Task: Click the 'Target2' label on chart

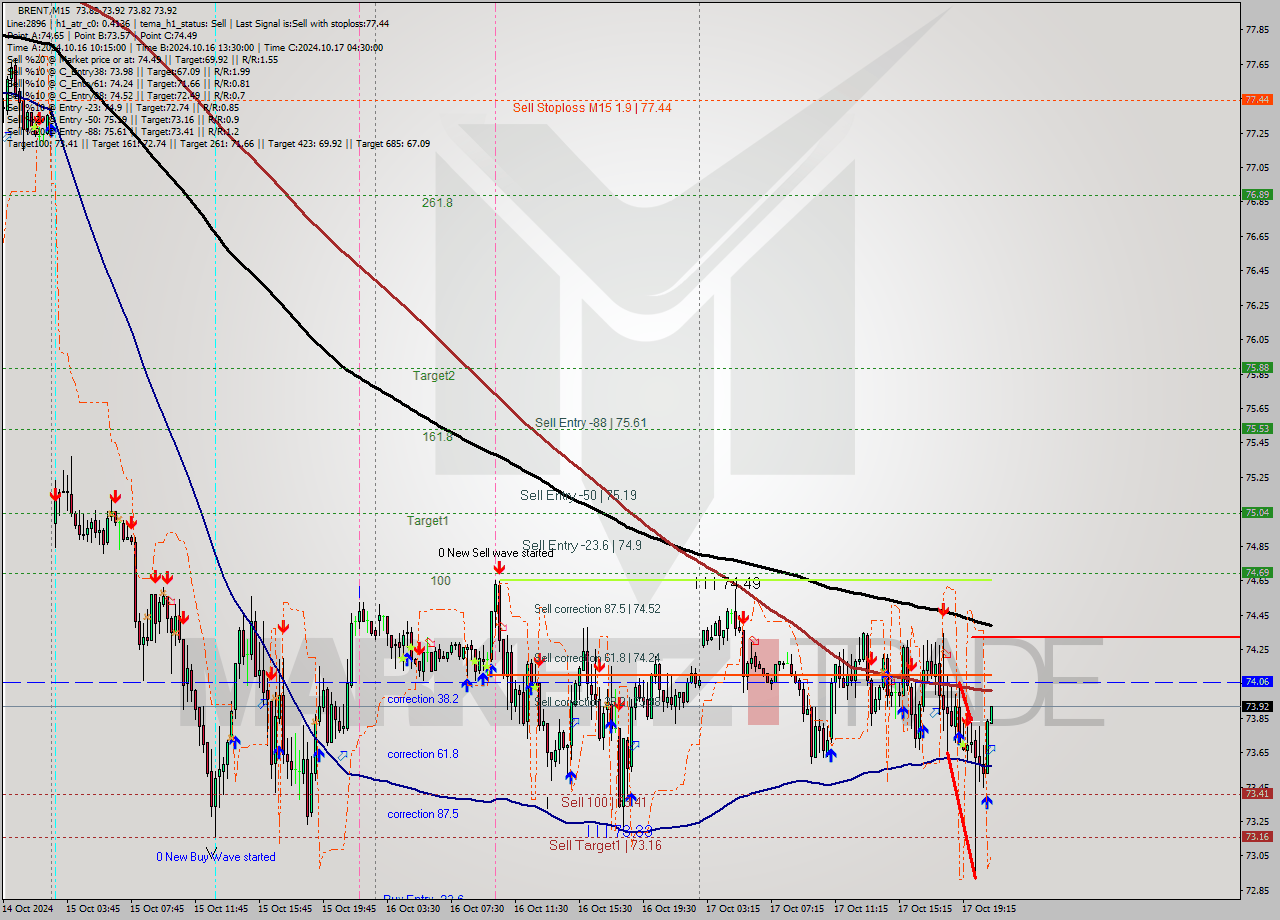Action: (x=434, y=375)
